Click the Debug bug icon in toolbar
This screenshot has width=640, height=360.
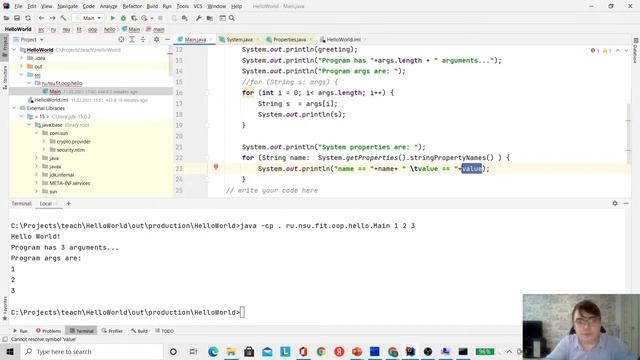[123, 18]
